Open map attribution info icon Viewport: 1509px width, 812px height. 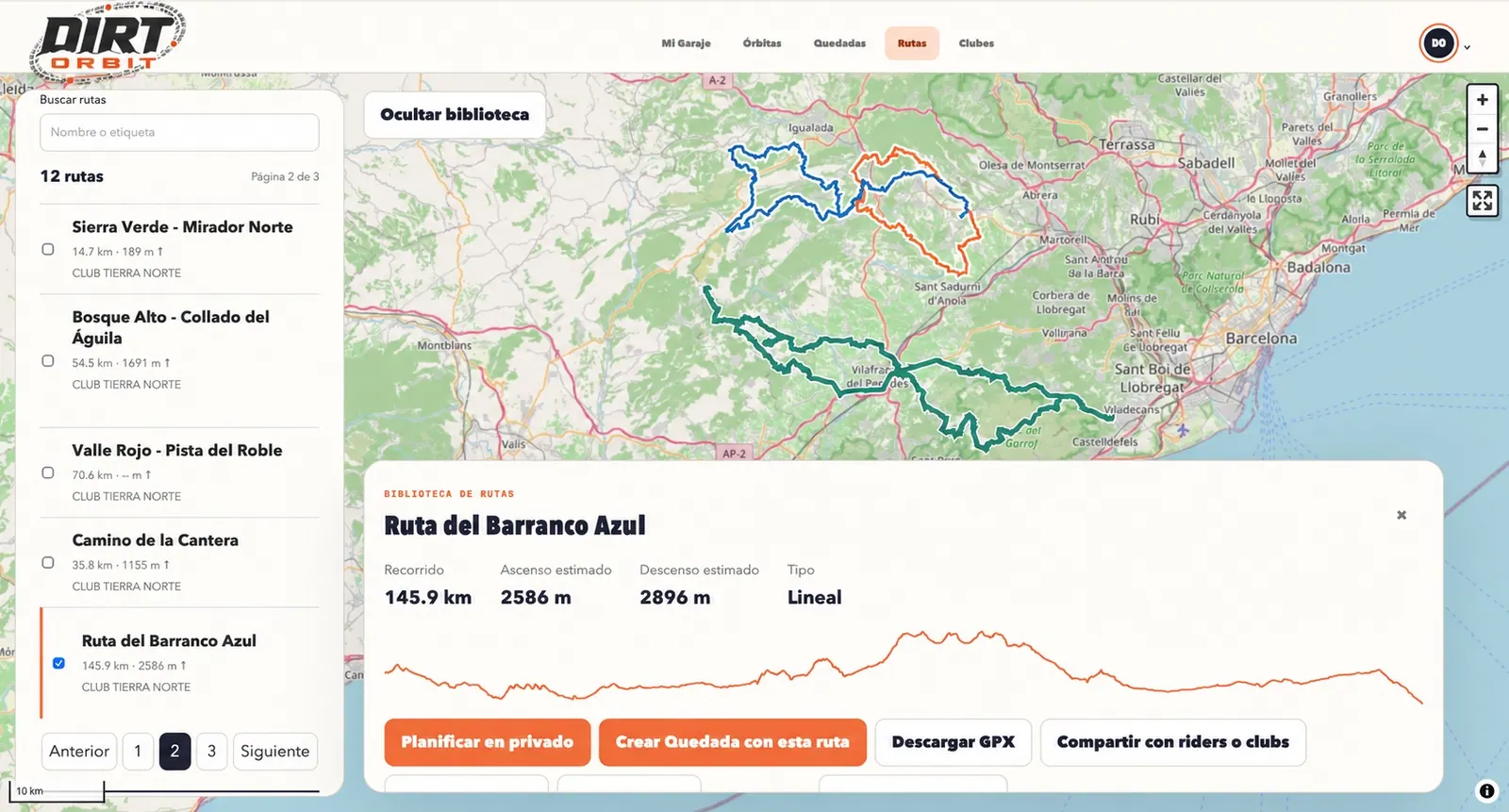point(1486,791)
